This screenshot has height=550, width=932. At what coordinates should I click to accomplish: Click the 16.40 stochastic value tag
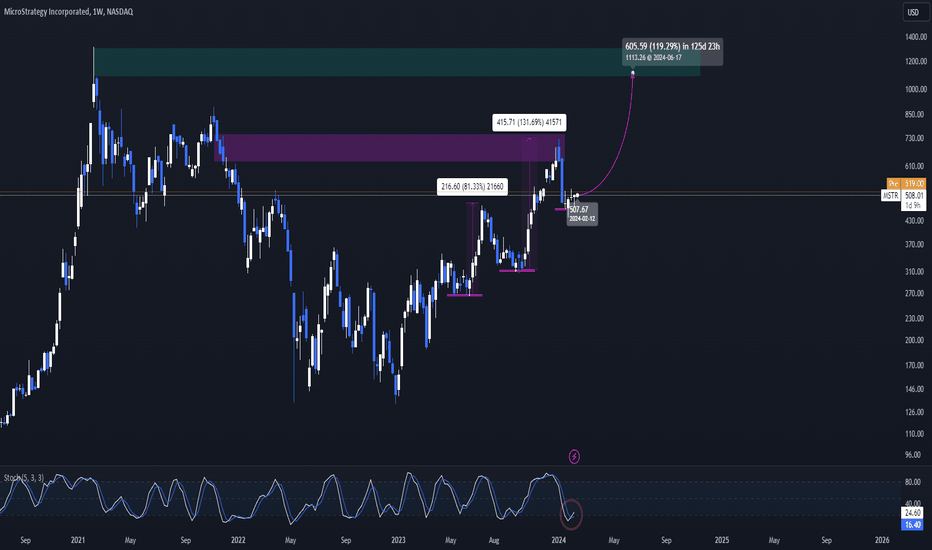point(912,524)
